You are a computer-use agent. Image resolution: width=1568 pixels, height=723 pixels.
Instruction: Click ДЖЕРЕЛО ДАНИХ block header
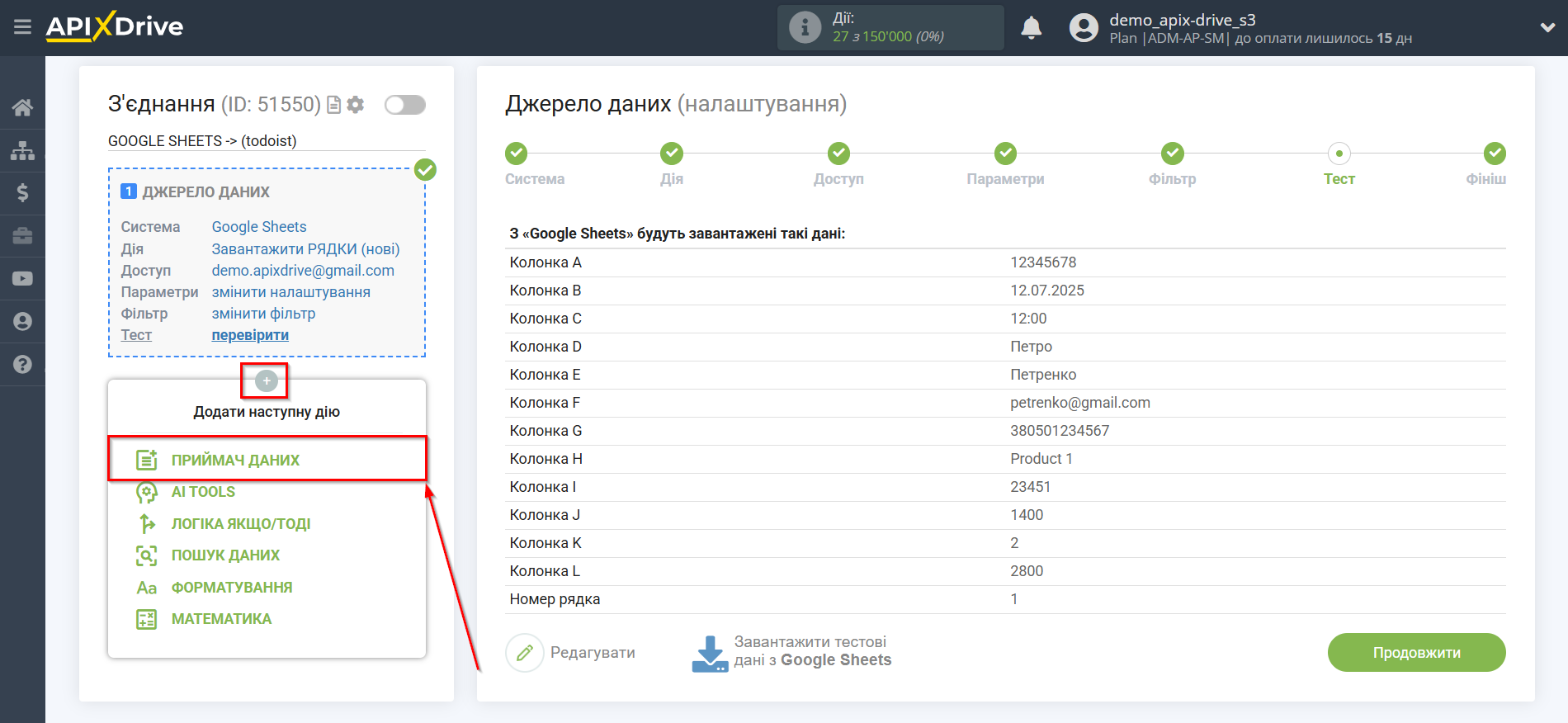tap(206, 192)
